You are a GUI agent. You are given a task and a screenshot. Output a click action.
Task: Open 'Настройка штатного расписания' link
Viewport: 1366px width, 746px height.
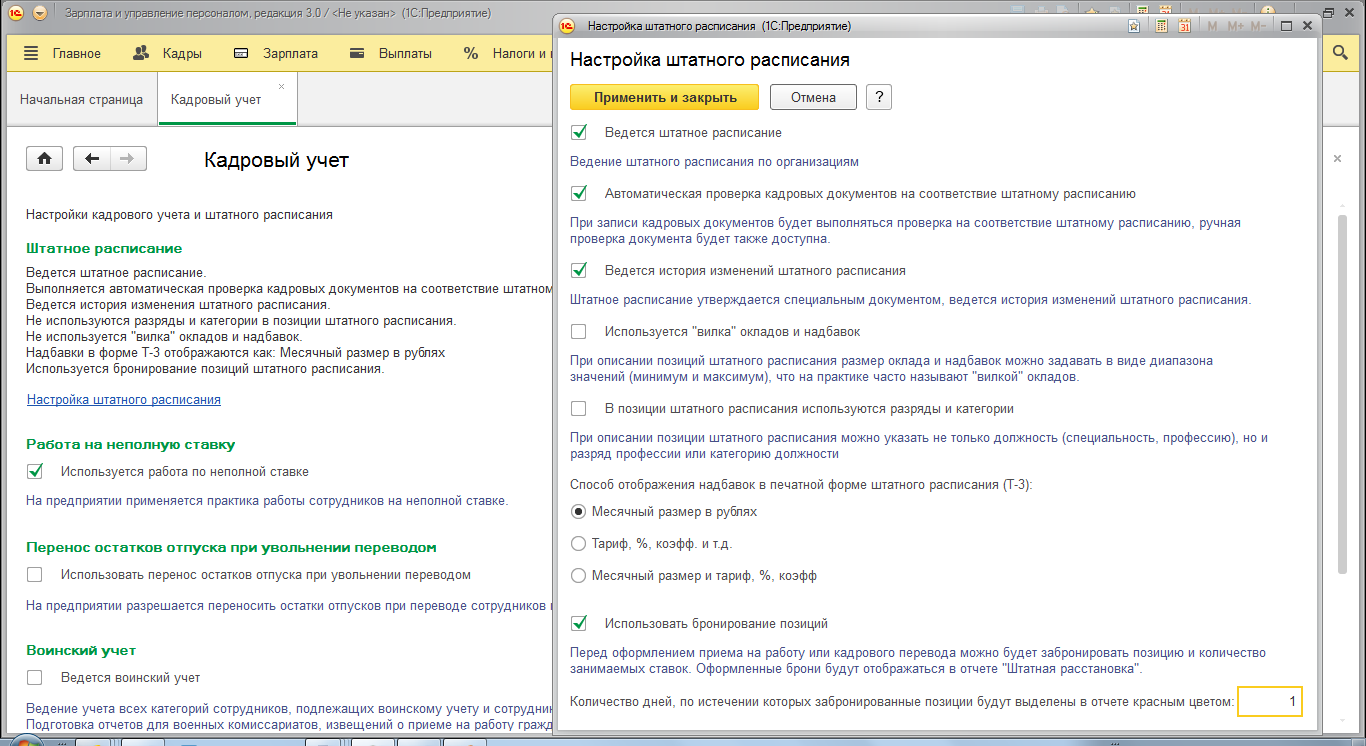(x=124, y=399)
